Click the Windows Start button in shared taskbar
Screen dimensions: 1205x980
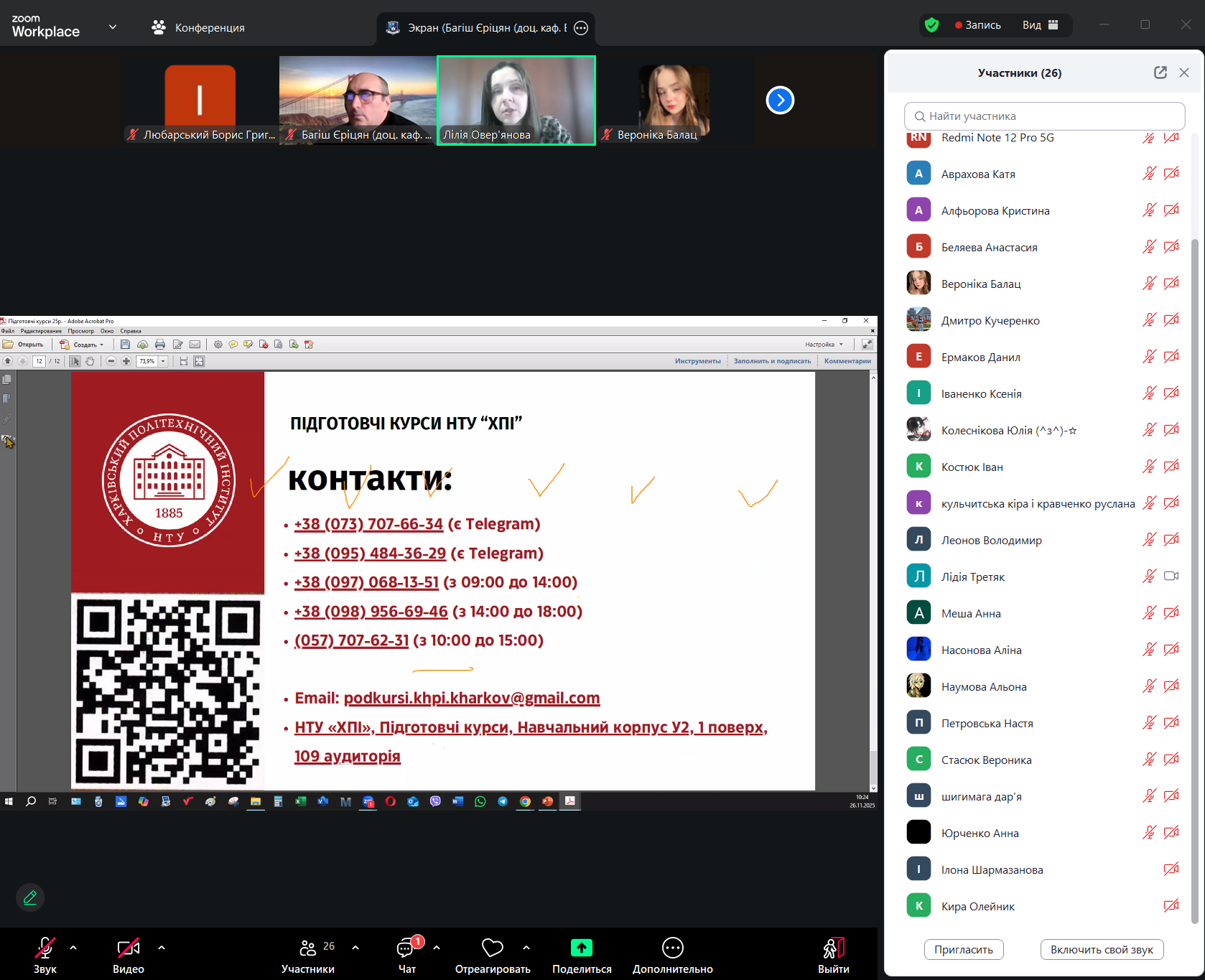click(9, 801)
